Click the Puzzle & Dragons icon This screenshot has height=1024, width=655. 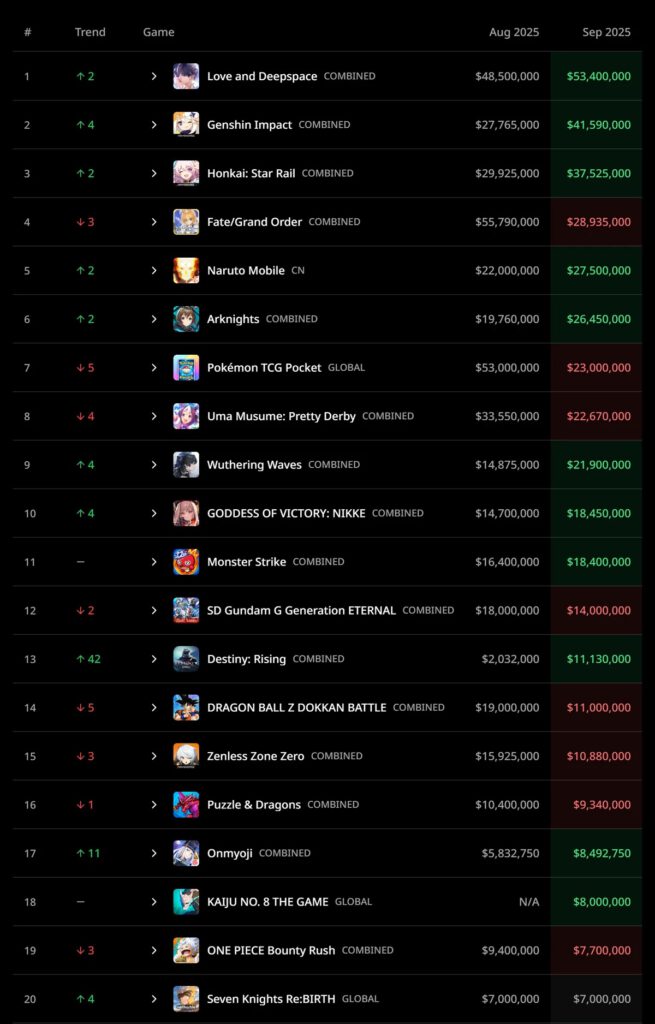pyautogui.click(x=186, y=805)
